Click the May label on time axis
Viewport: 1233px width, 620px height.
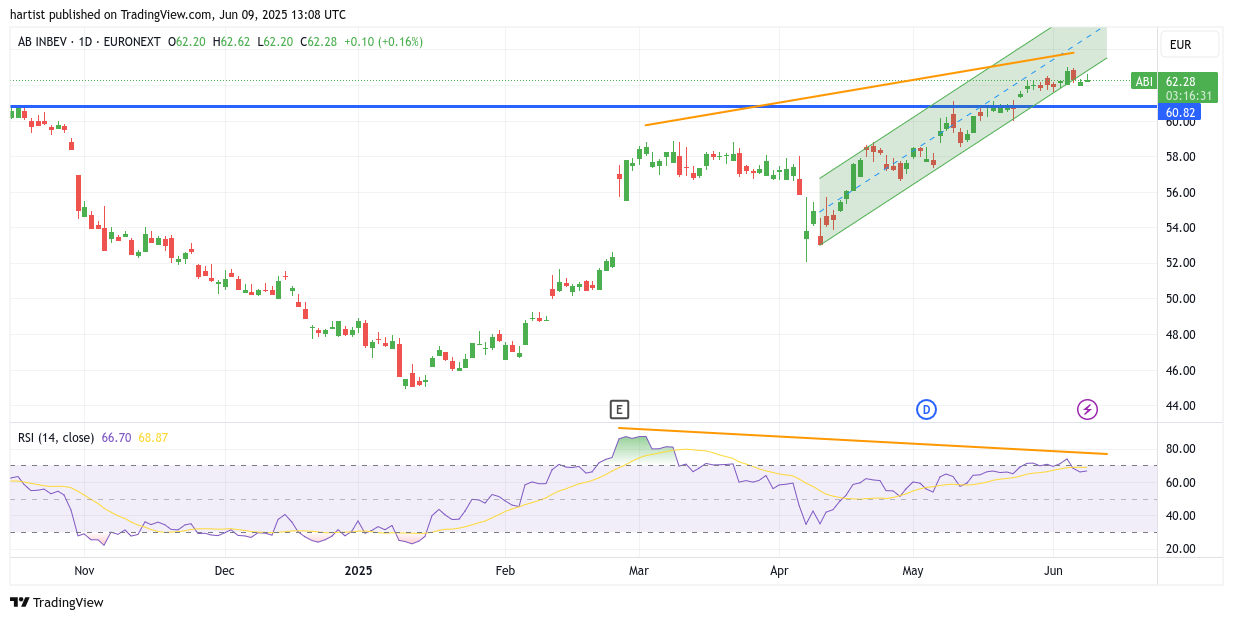coord(913,571)
